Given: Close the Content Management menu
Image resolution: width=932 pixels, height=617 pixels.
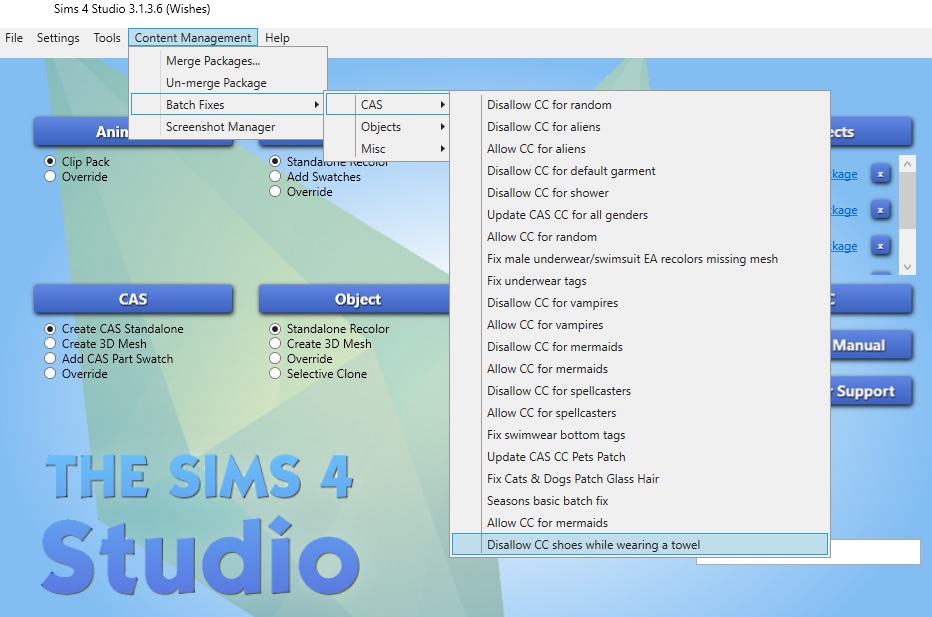Looking at the screenshot, I should (193, 37).
